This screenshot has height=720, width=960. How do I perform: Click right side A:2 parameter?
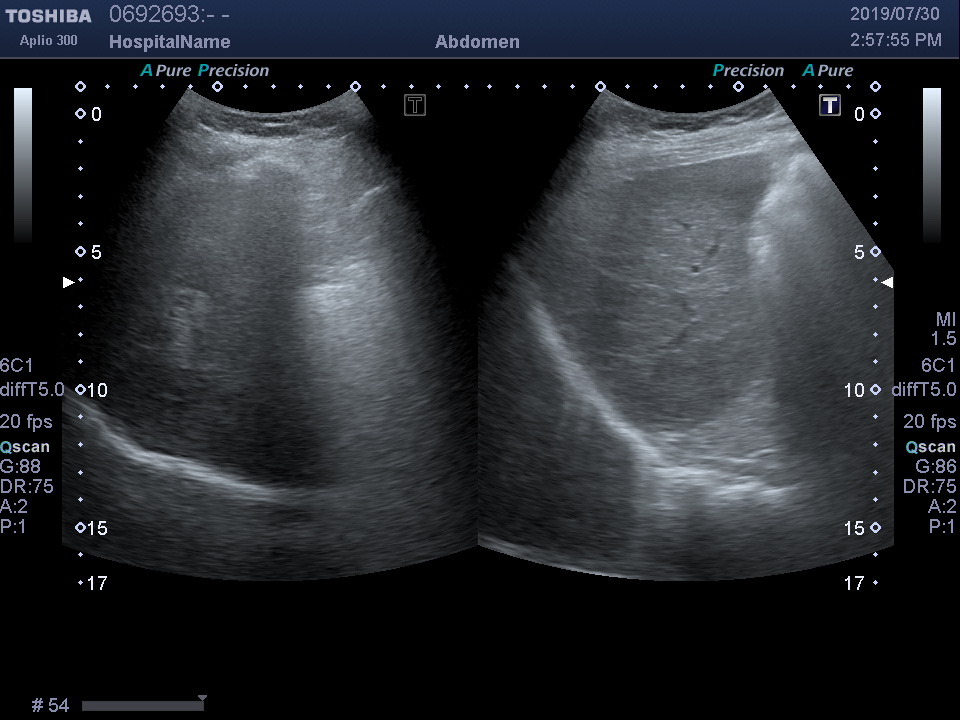tap(942, 506)
